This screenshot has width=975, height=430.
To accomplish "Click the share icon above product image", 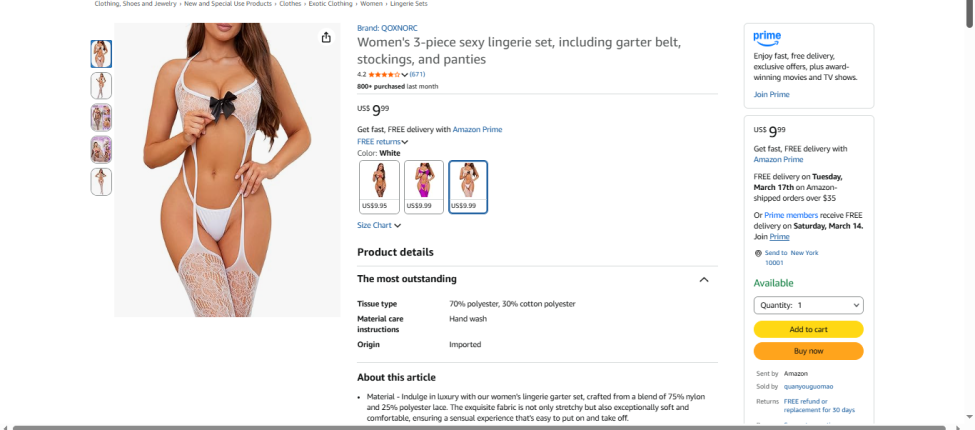I will [326, 38].
